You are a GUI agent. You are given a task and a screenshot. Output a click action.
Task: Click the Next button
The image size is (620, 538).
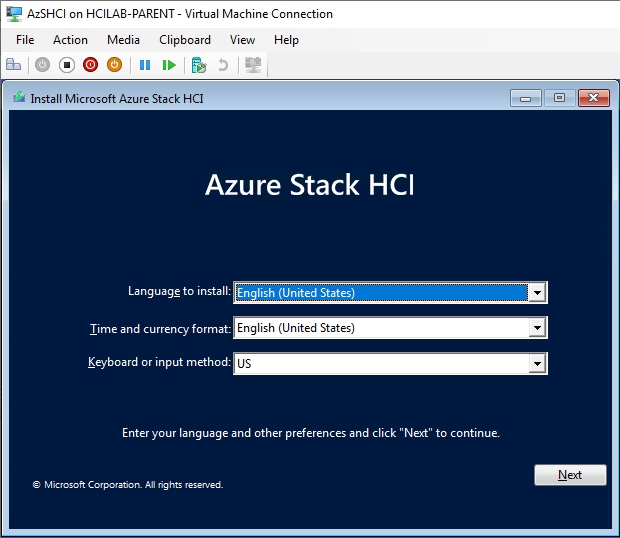click(570, 475)
